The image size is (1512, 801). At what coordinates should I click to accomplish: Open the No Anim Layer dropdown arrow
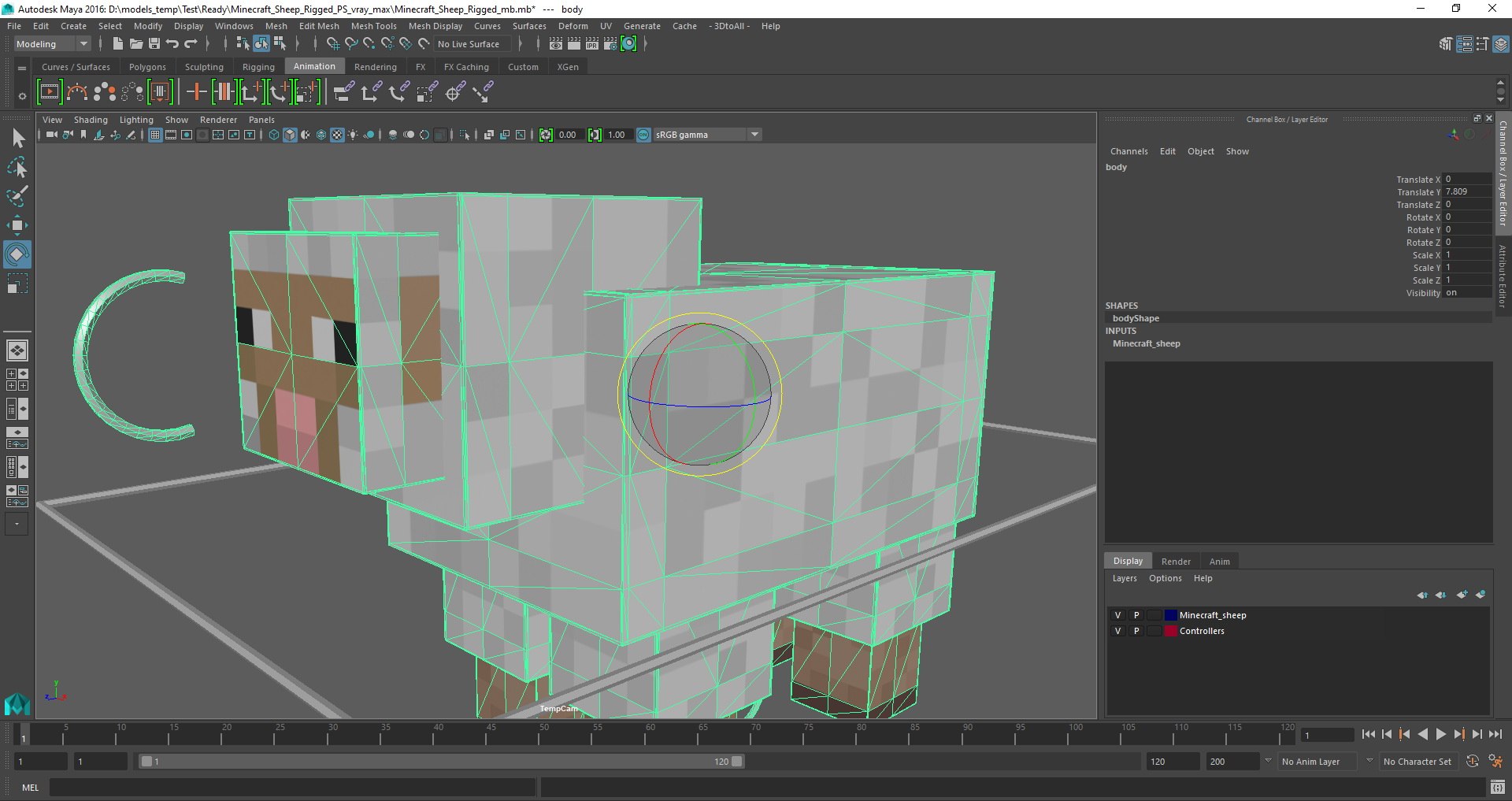[1268, 762]
